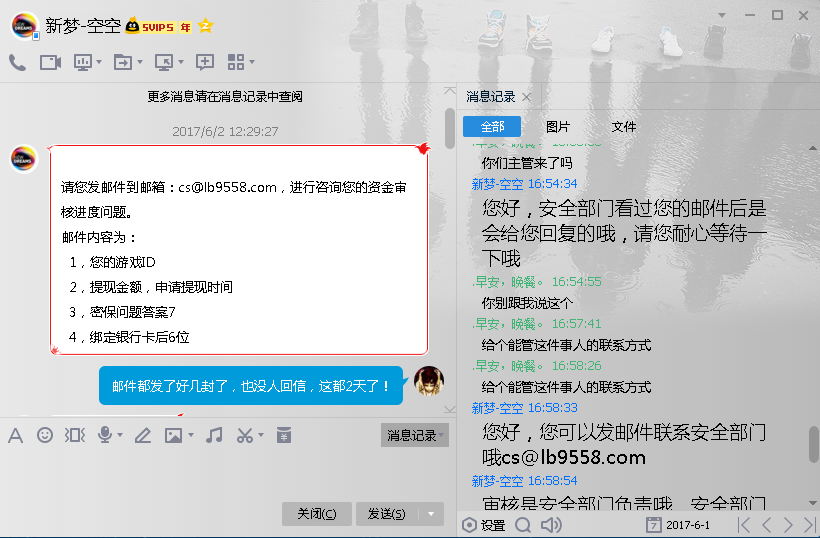This screenshot has width=820, height=538.
Task: Click the 发送(S) send button
Action: [387, 514]
